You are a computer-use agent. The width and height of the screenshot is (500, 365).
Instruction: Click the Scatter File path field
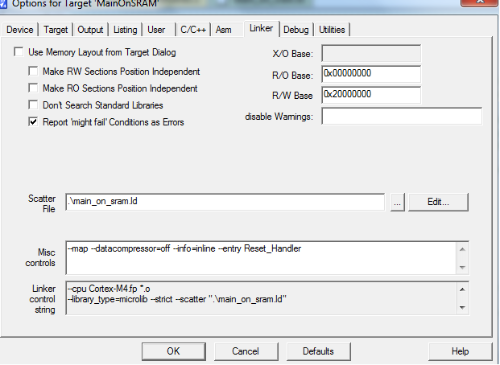point(225,202)
